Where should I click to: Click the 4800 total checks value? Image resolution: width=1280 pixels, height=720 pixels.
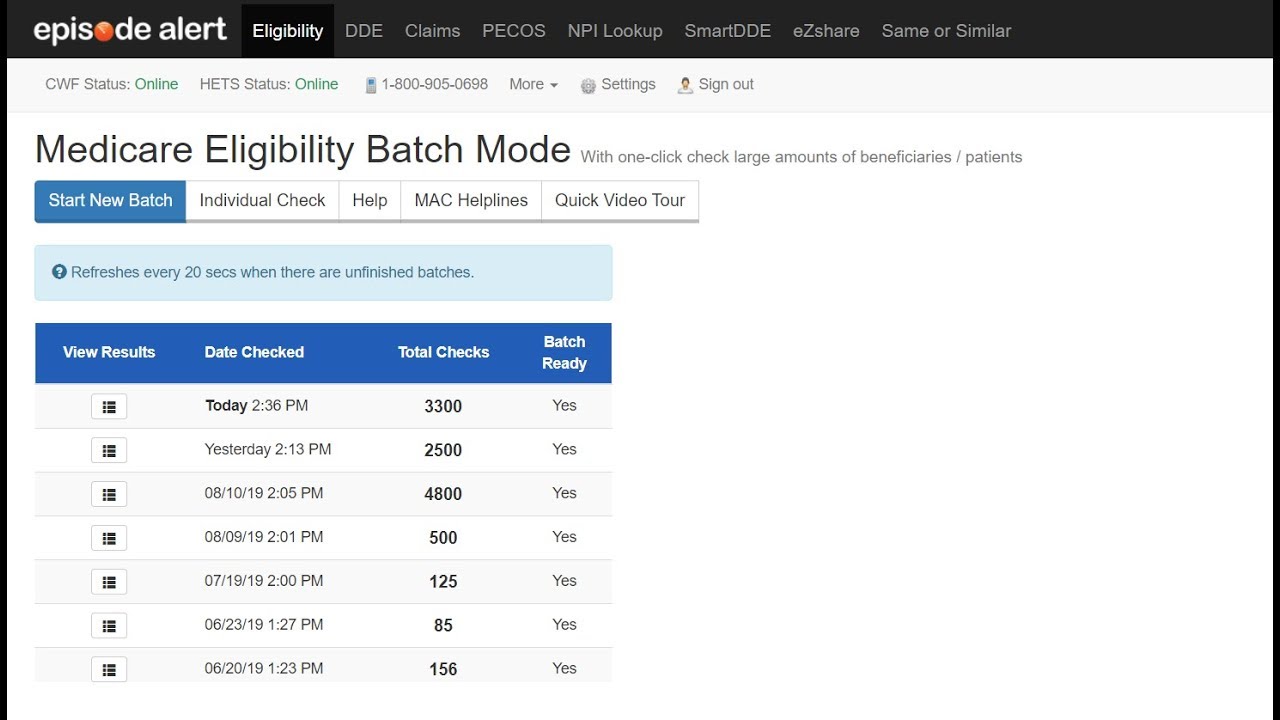(x=443, y=494)
